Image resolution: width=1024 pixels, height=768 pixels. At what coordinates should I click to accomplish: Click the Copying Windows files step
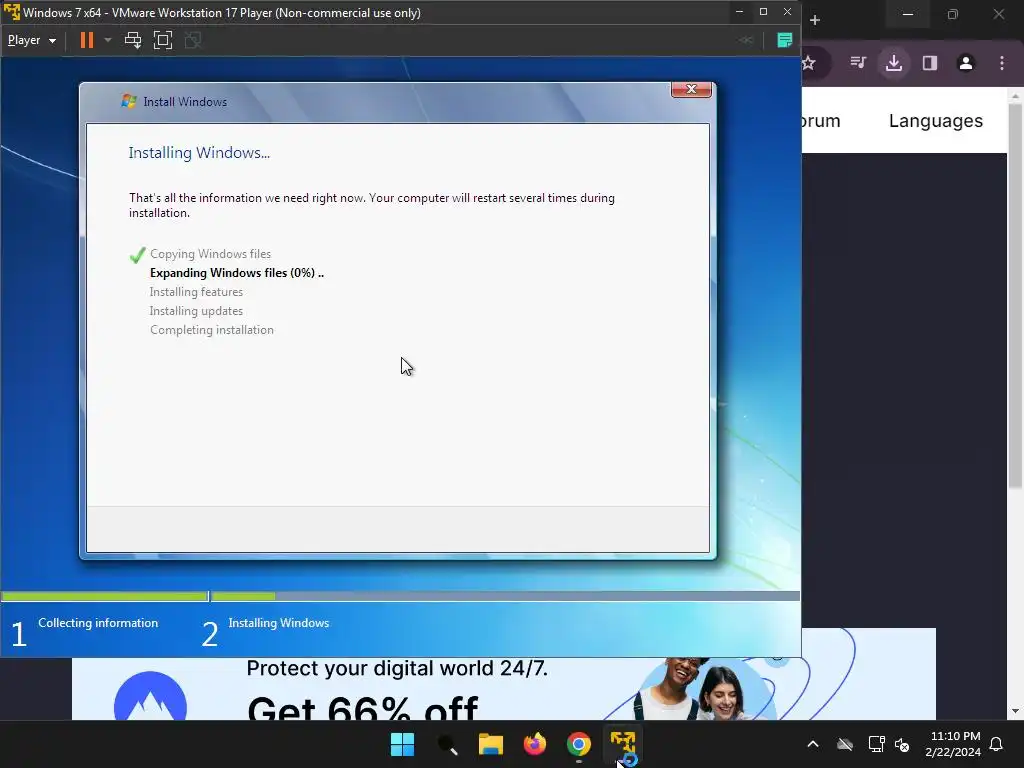point(210,254)
